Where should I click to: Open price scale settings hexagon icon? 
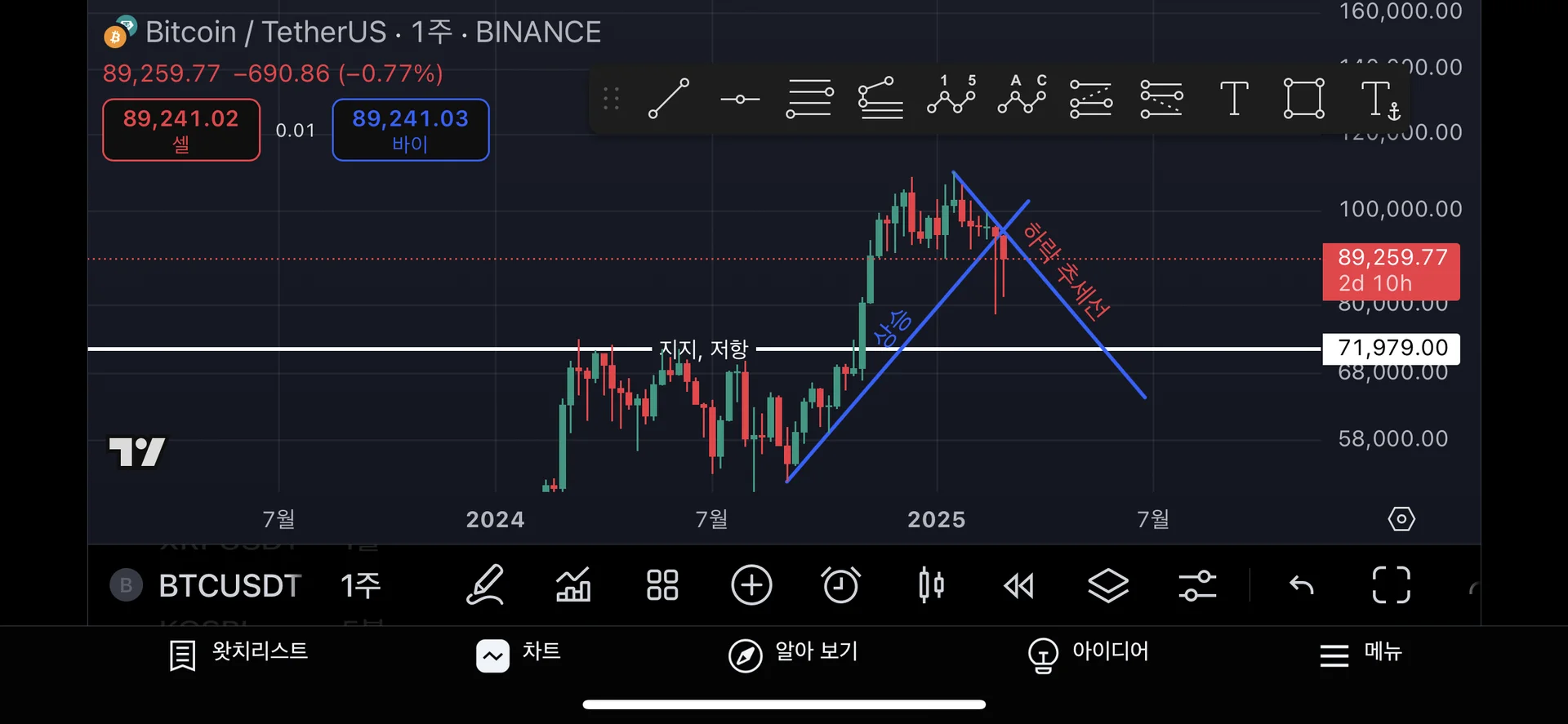point(1401,519)
